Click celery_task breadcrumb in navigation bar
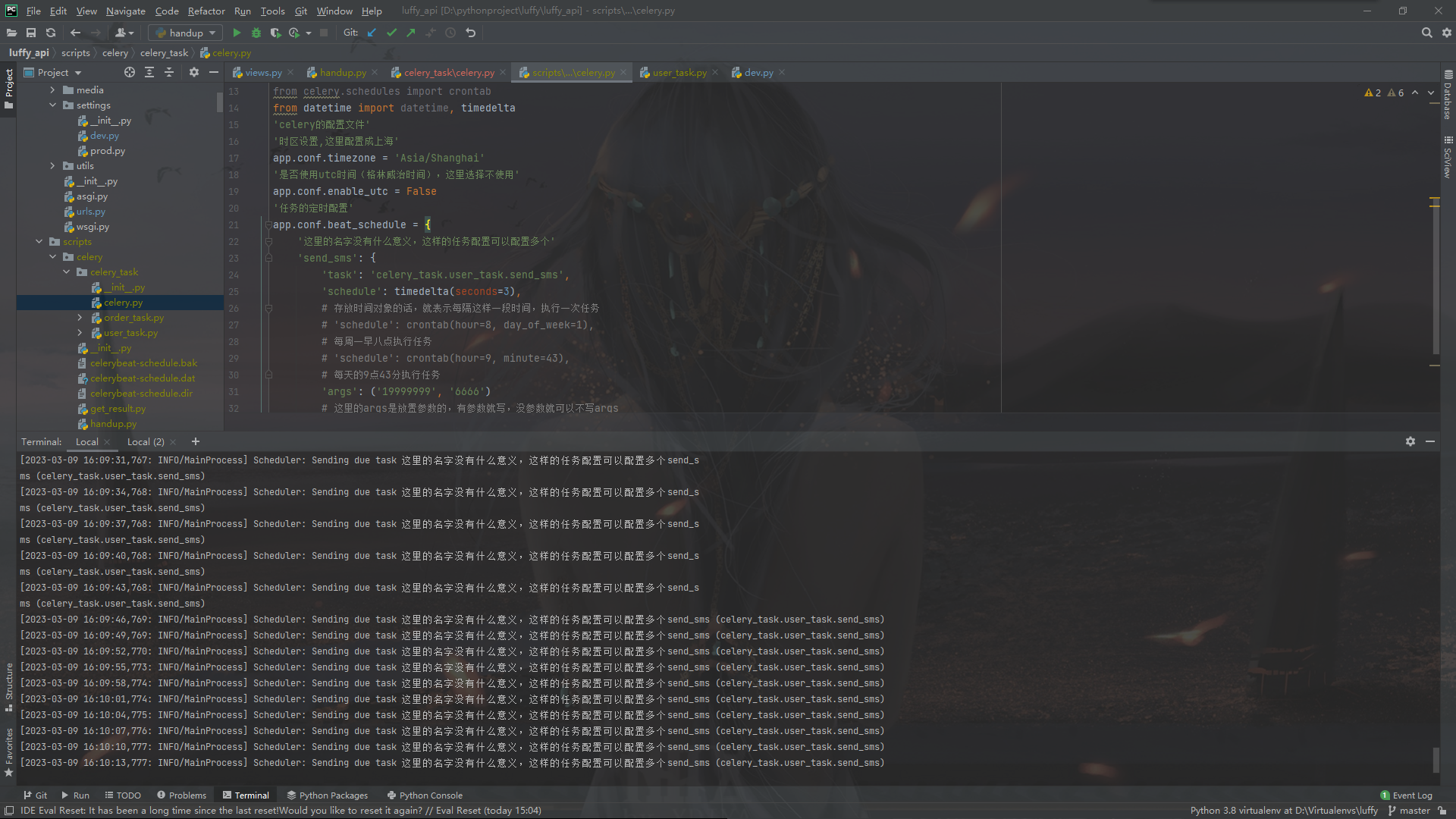Viewport: 1456px width, 819px height. point(164,52)
